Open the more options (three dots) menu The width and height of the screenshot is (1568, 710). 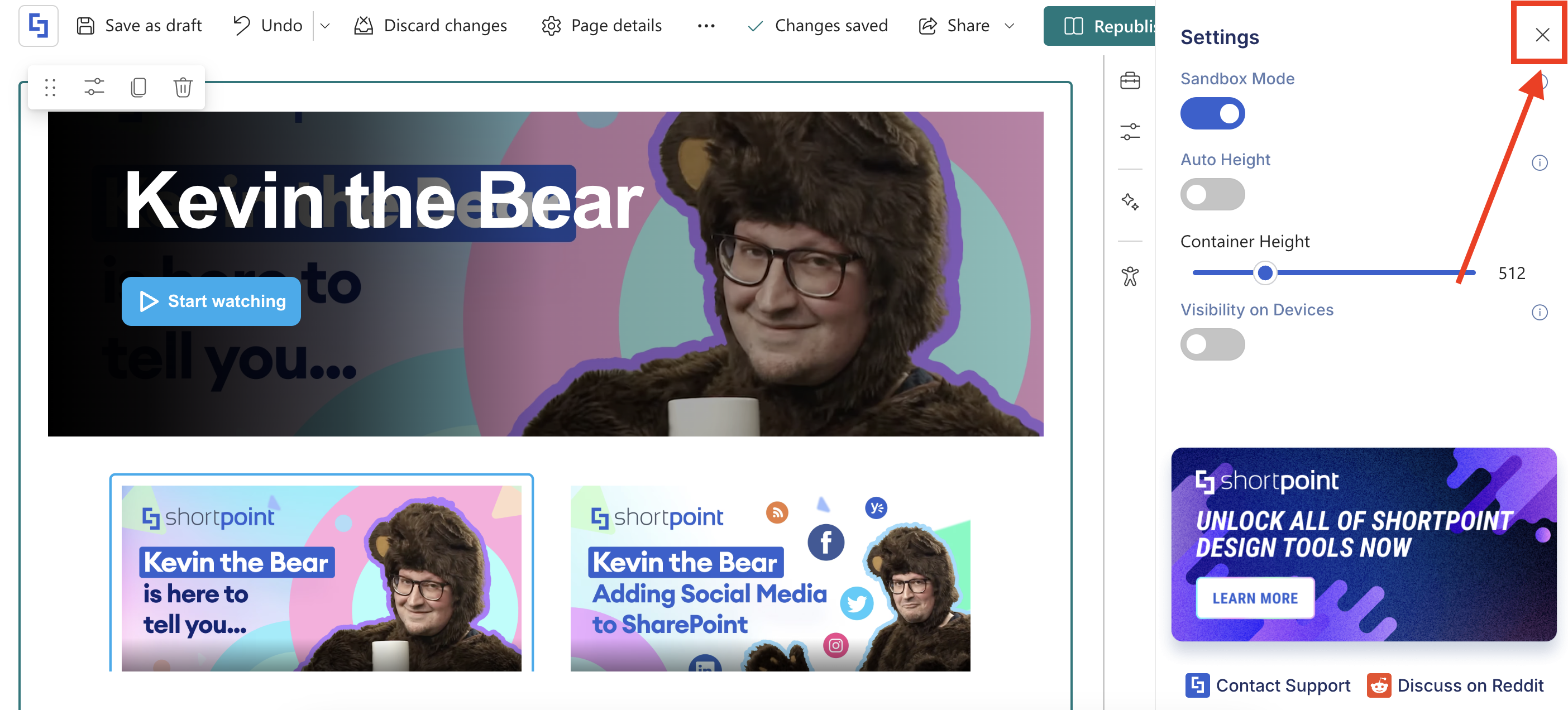[x=705, y=26]
